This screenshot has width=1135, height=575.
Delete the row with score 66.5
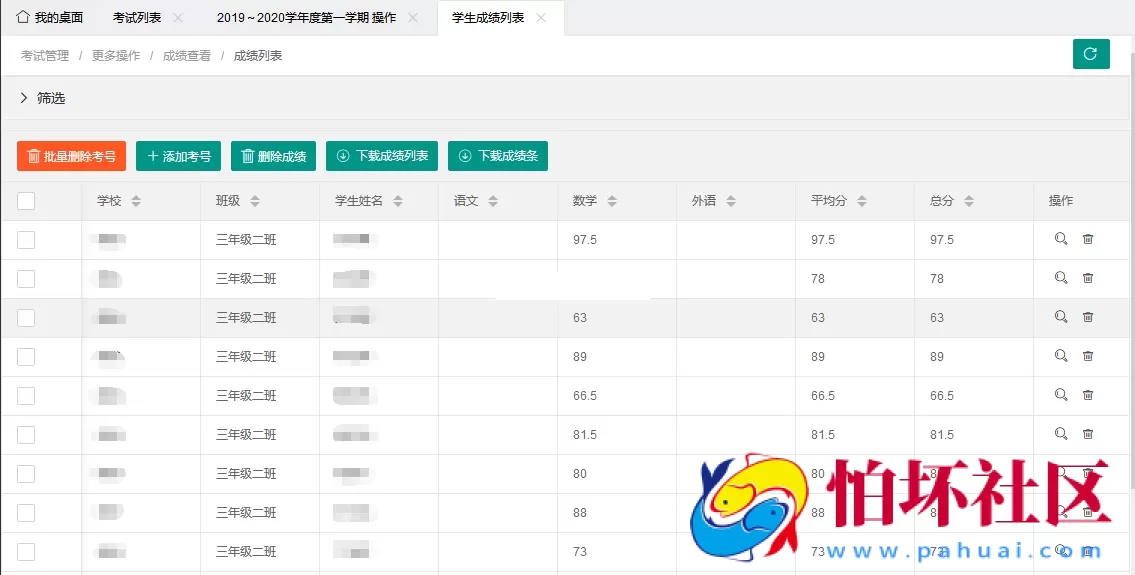pyautogui.click(x=1087, y=395)
